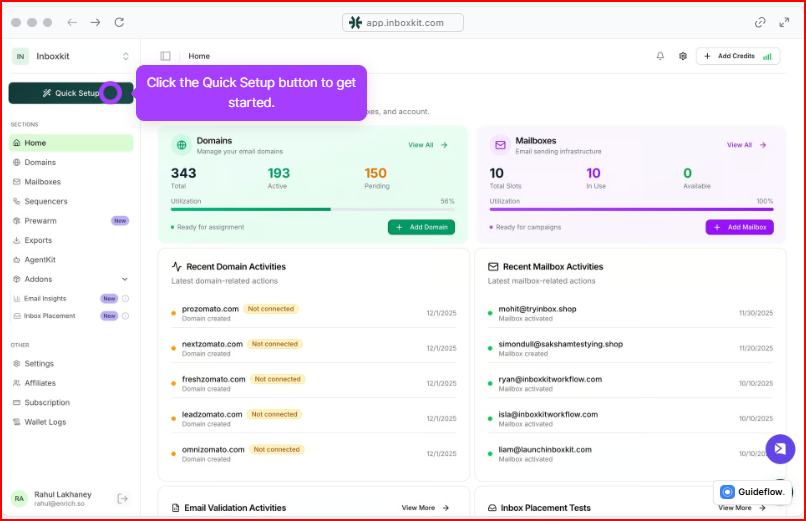Click the logout icon next to Rahul Lakhaney
Viewport: 806px width, 521px height.
coord(122,498)
